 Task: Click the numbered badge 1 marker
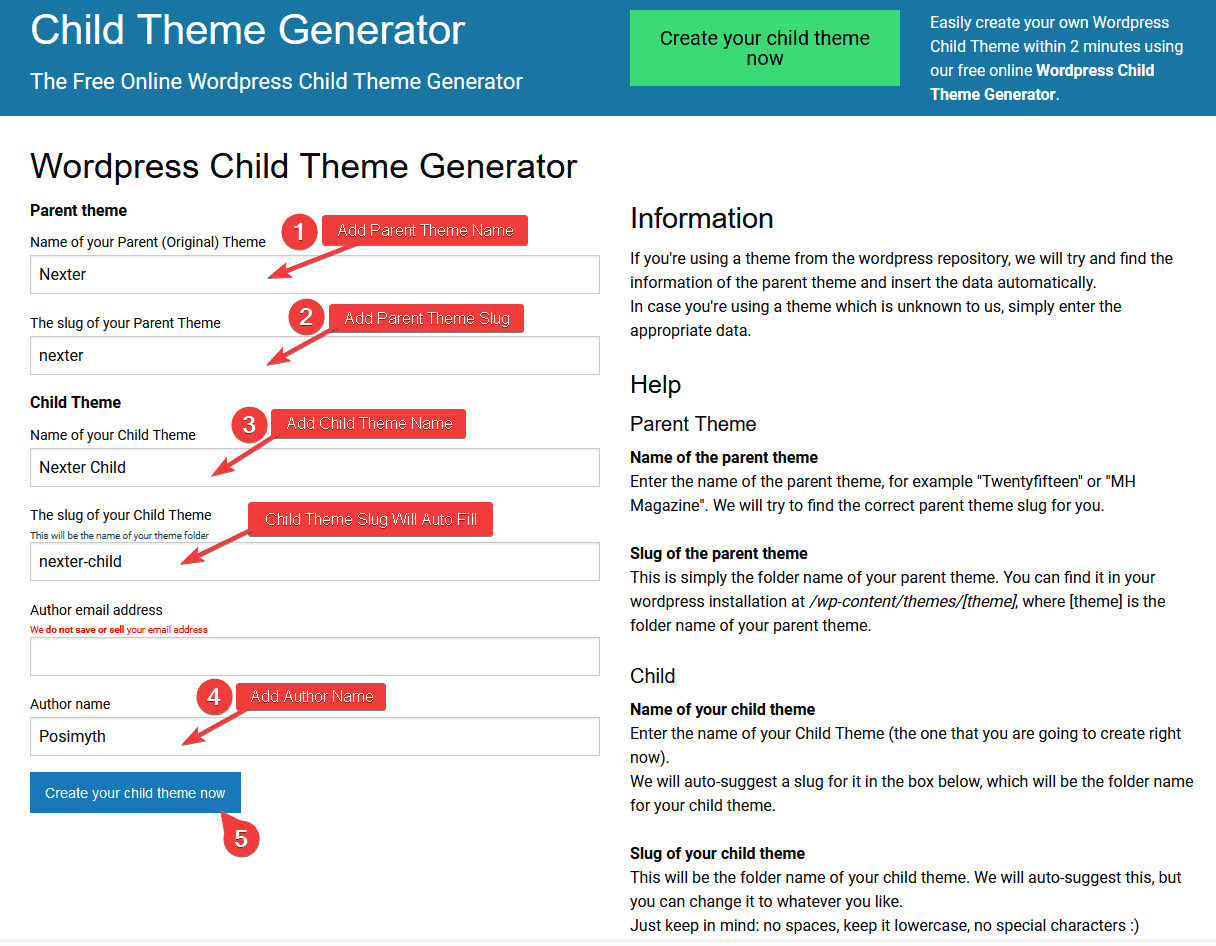click(x=300, y=231)
